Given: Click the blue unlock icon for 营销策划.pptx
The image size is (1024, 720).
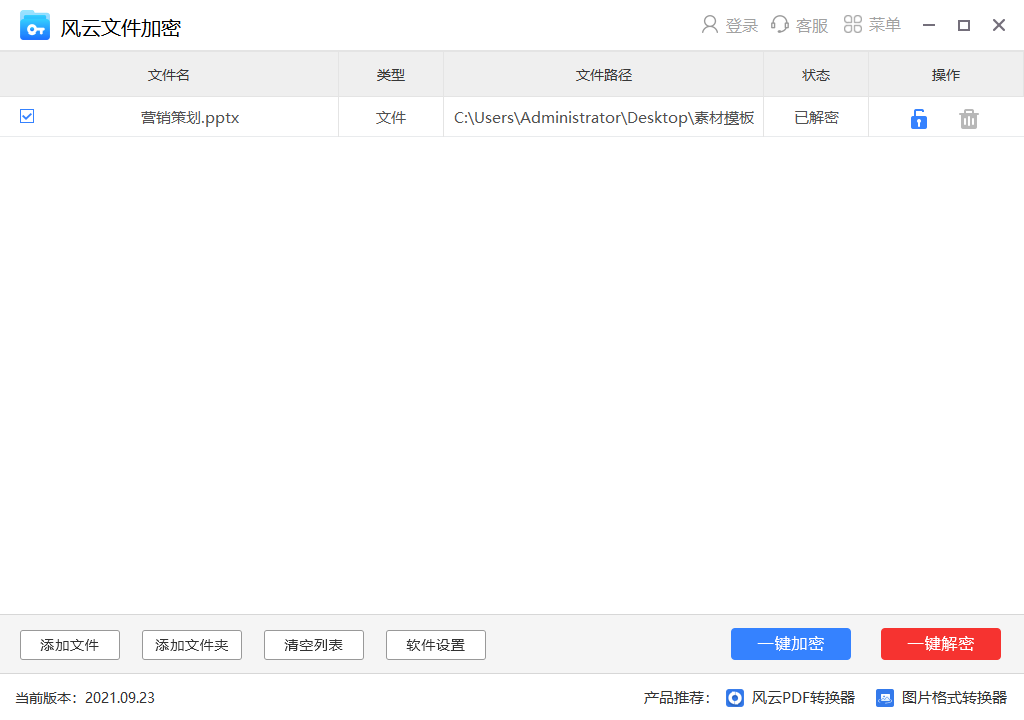Looking at the screenshot, I should click(918, 119).
